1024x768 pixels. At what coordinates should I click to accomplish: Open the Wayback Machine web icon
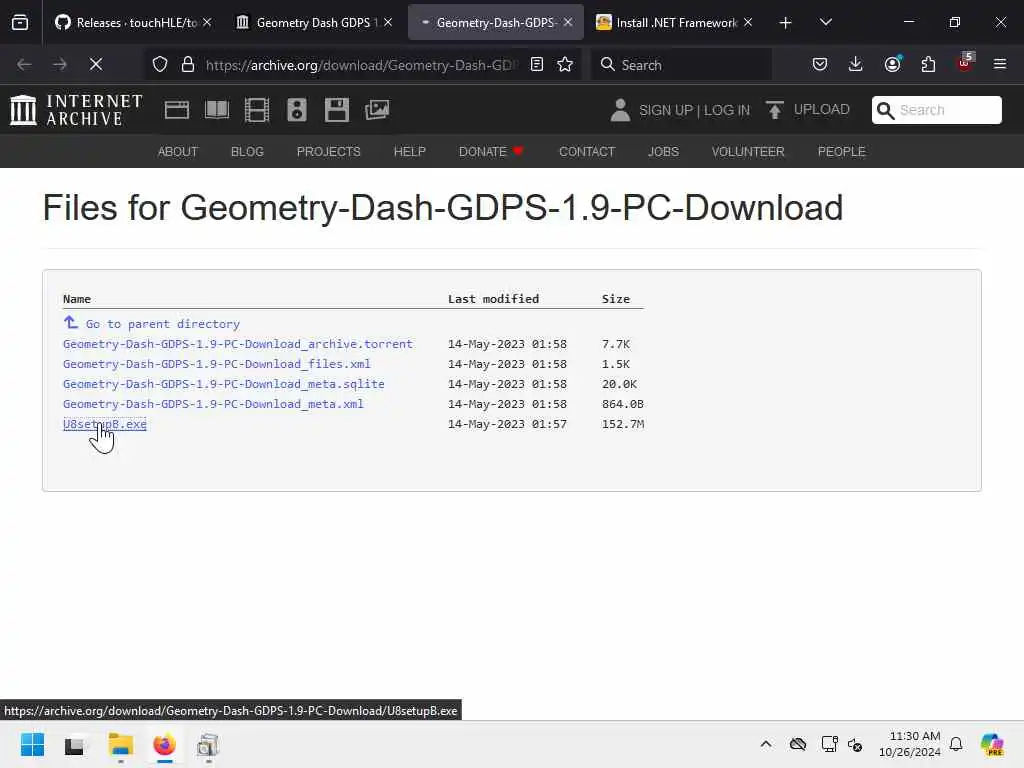(176, 110)
